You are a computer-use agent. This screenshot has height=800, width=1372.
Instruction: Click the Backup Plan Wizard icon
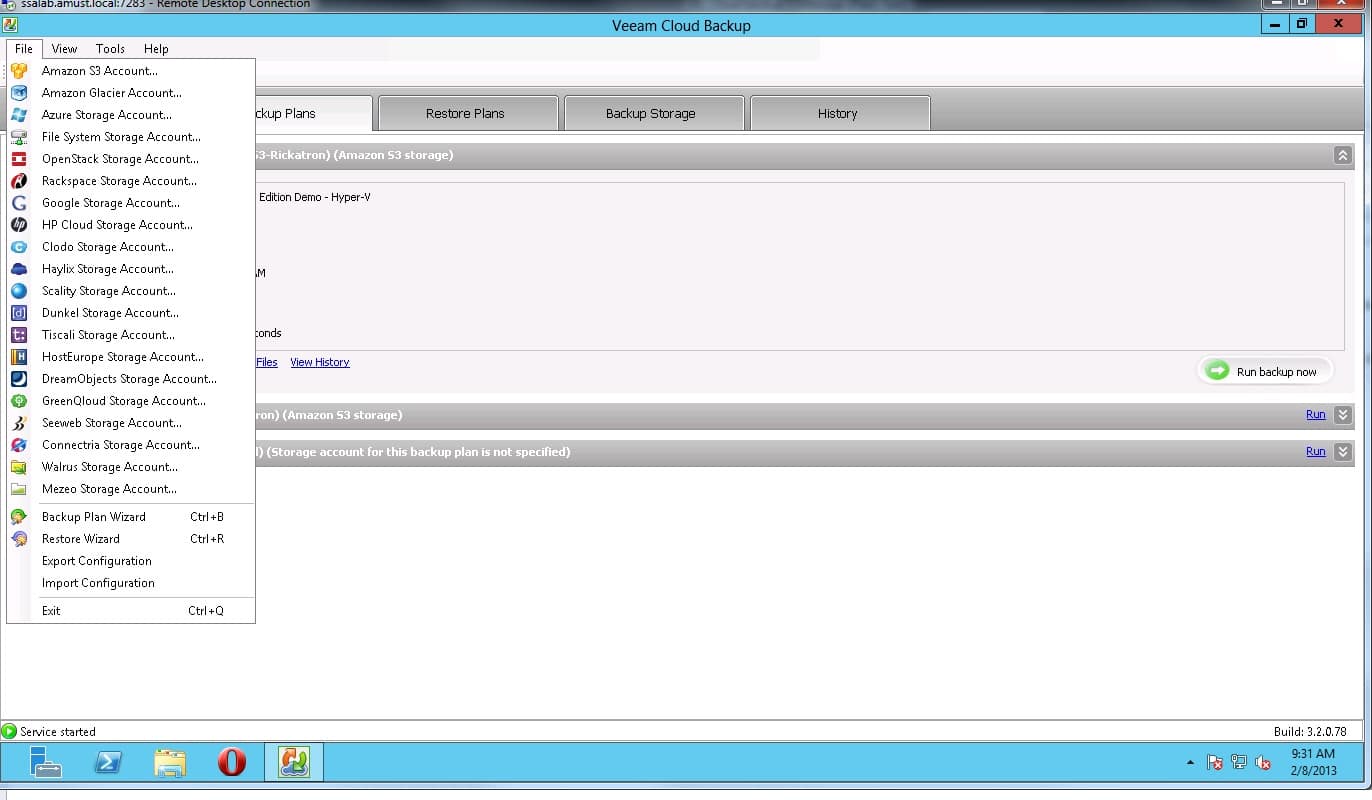click(x=19, y=517)
